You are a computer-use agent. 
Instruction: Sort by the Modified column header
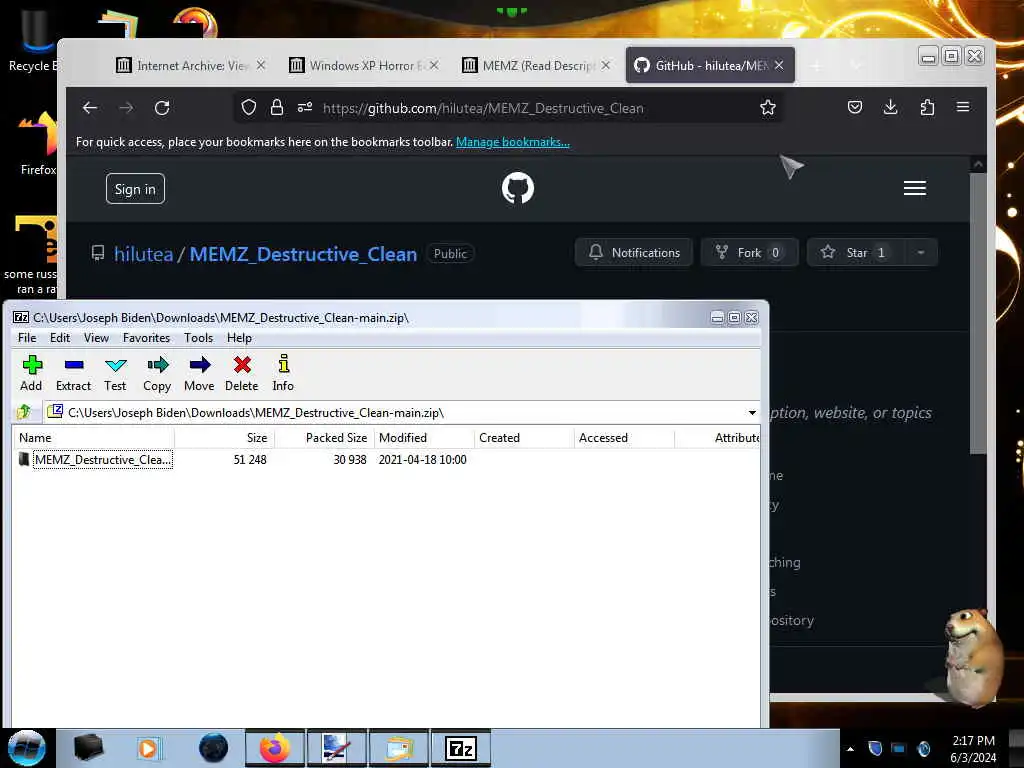pos(424,438)
